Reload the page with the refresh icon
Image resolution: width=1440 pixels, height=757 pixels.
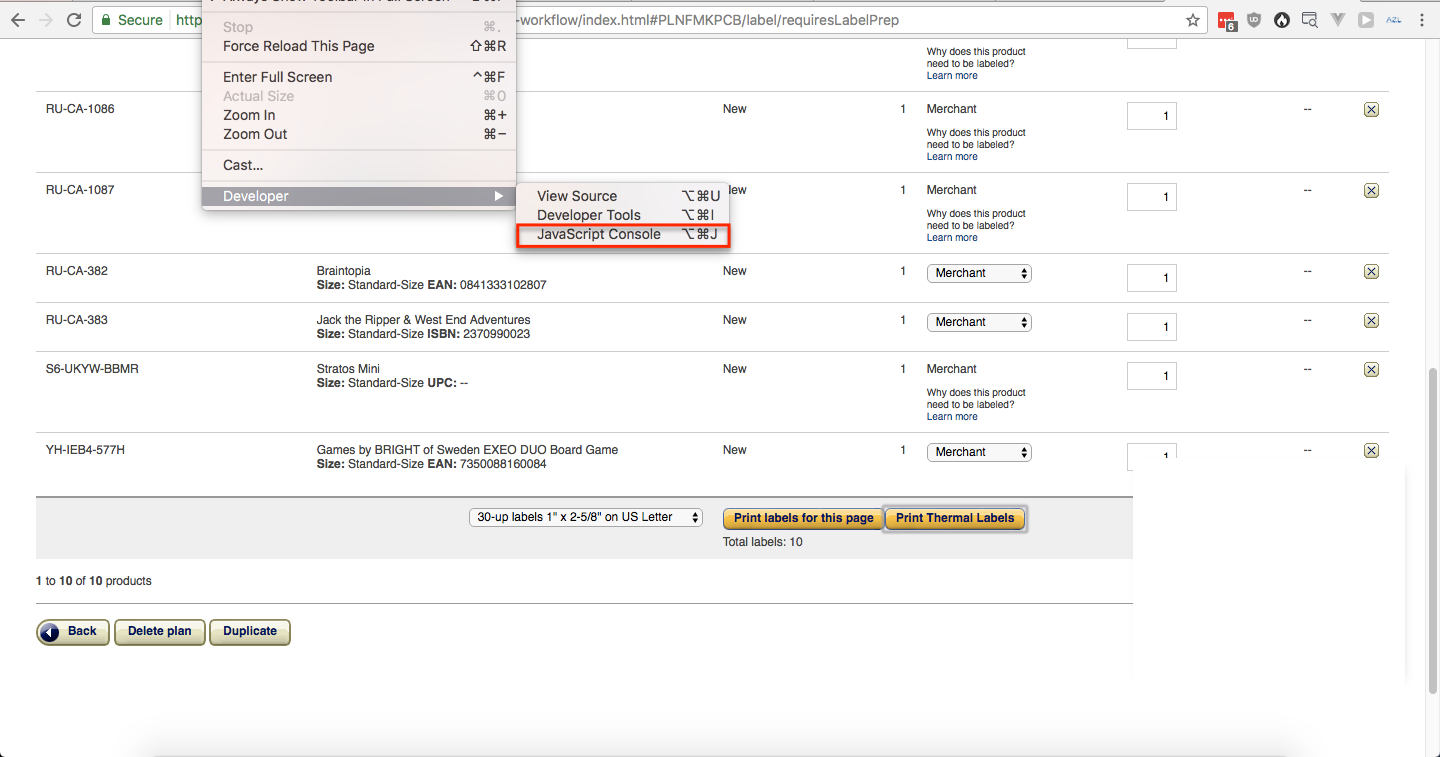(x=74, y=20)
